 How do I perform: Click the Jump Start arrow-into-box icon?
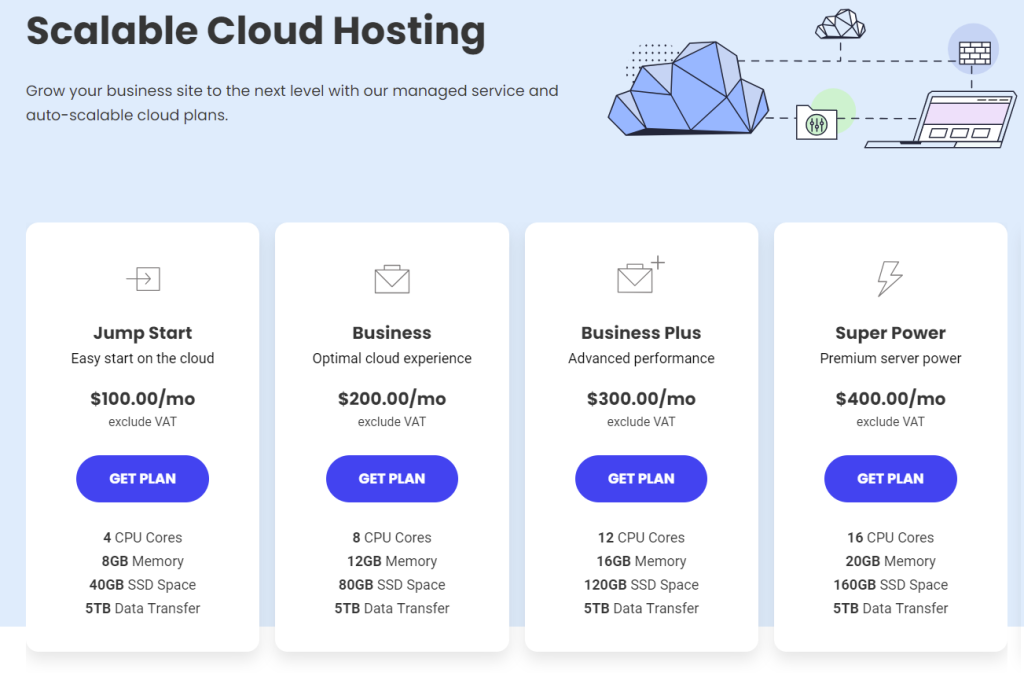point(143,279)
